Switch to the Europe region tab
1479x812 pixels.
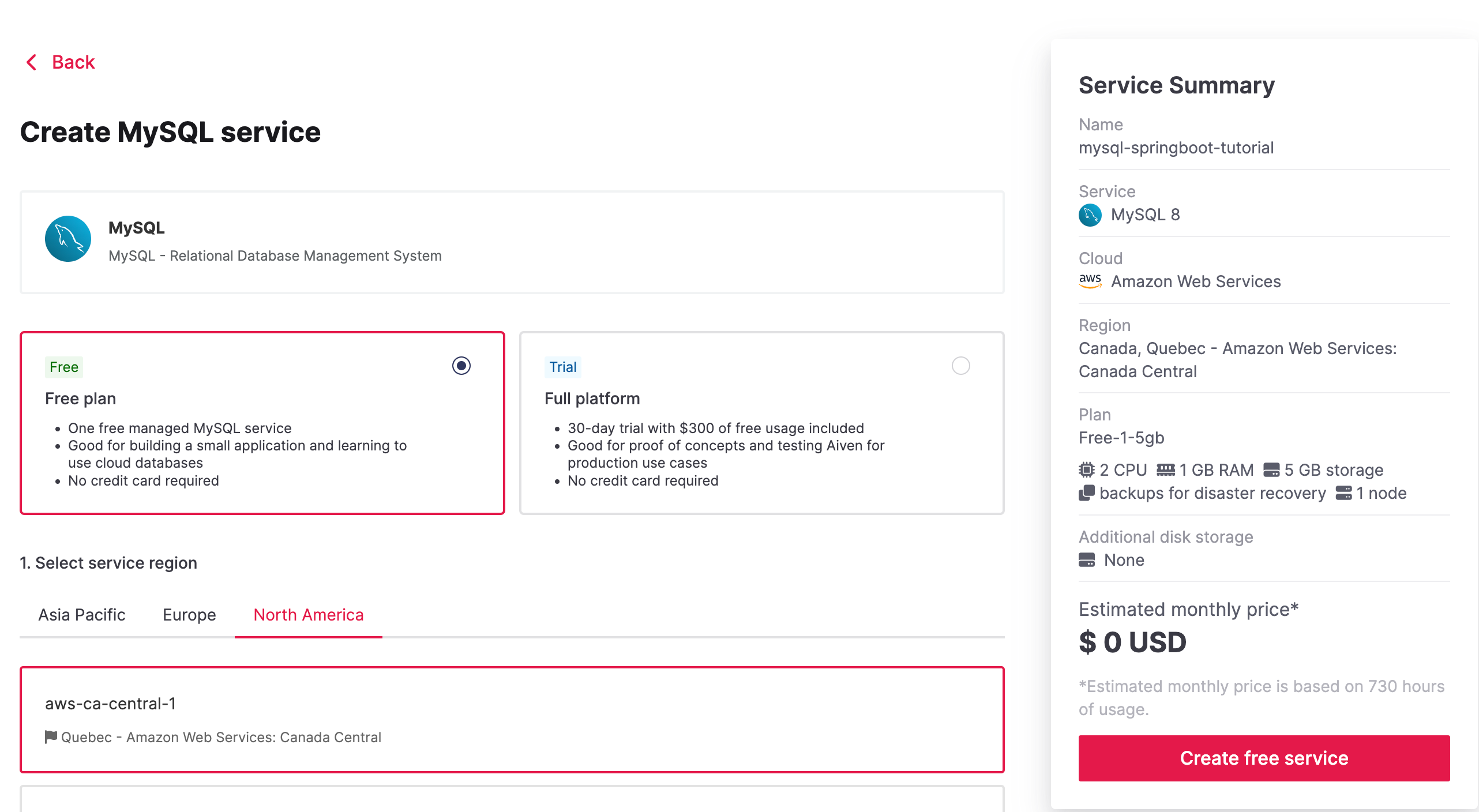[x=189, y=615]
